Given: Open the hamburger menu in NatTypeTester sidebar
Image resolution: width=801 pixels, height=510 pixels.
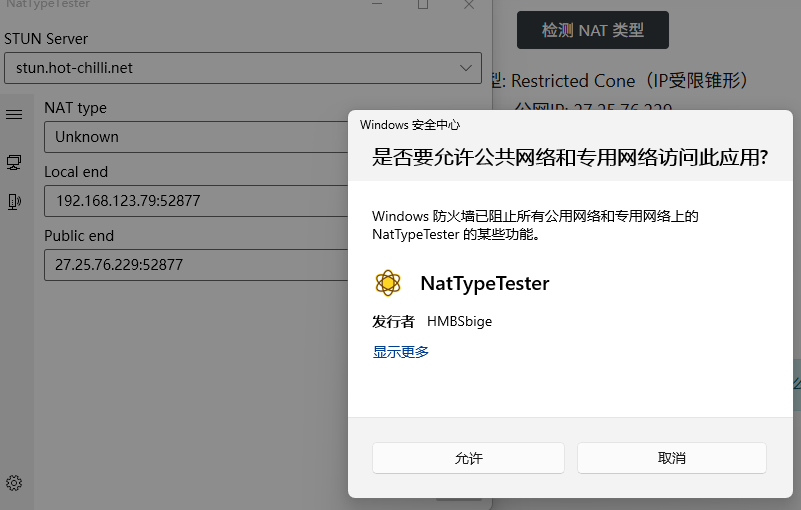Looking at the screenshot, I should (x=14, y=114).
